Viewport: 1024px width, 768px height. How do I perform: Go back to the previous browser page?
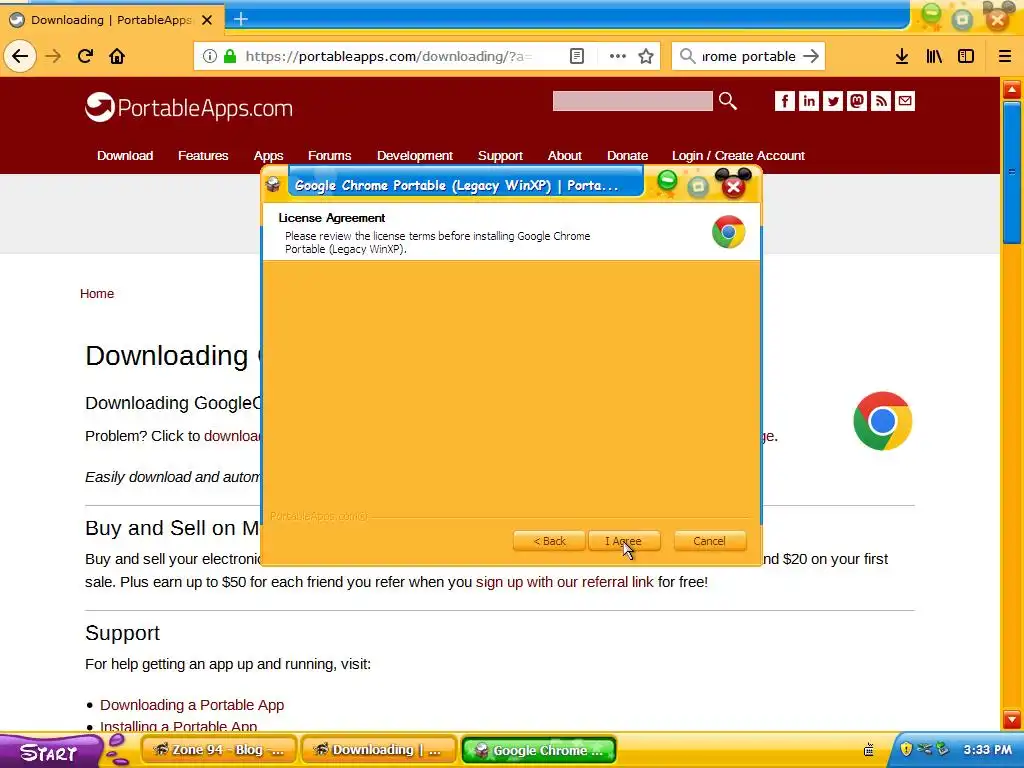click(x=20, y=56)
